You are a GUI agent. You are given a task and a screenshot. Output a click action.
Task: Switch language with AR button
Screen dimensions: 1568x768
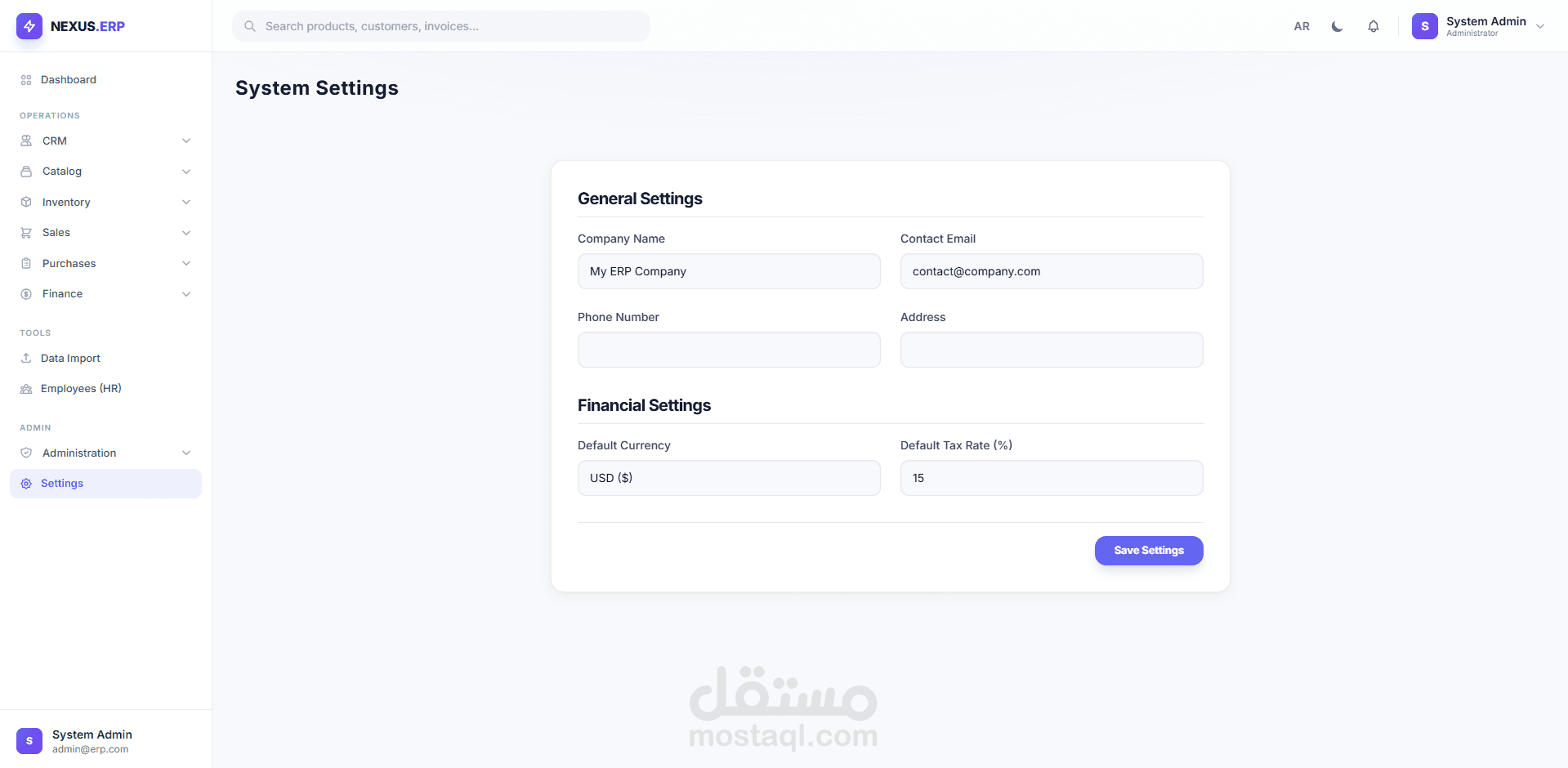click(1302, 26)
